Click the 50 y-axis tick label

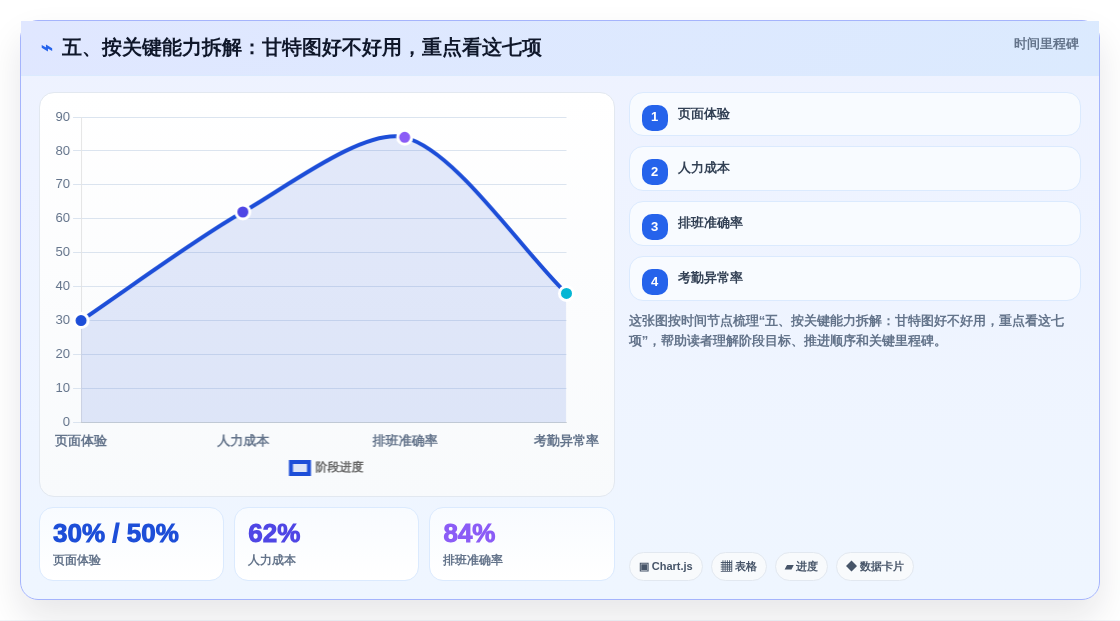(x=63, y=252)
